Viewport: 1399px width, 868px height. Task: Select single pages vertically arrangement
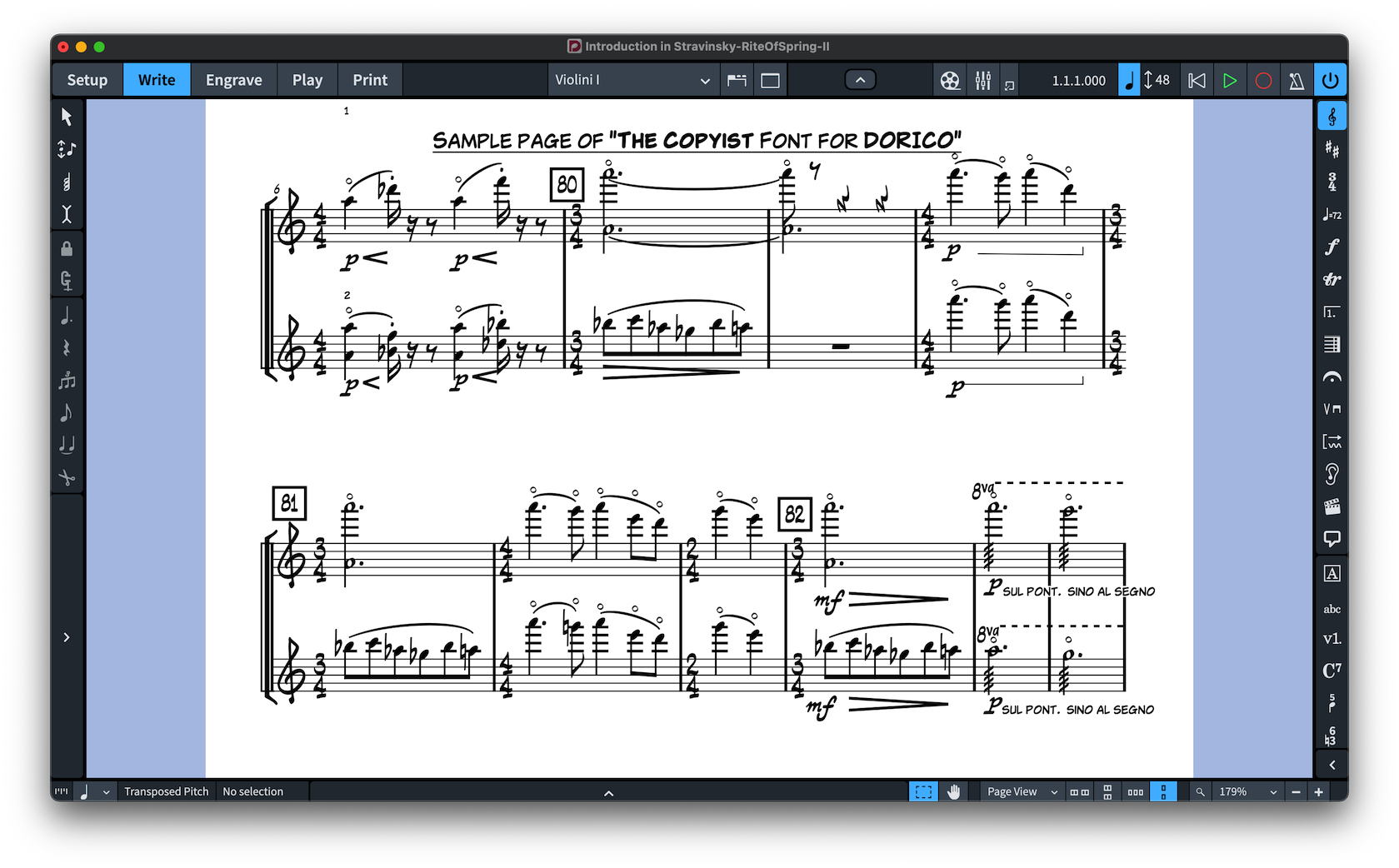point(1163,791)
